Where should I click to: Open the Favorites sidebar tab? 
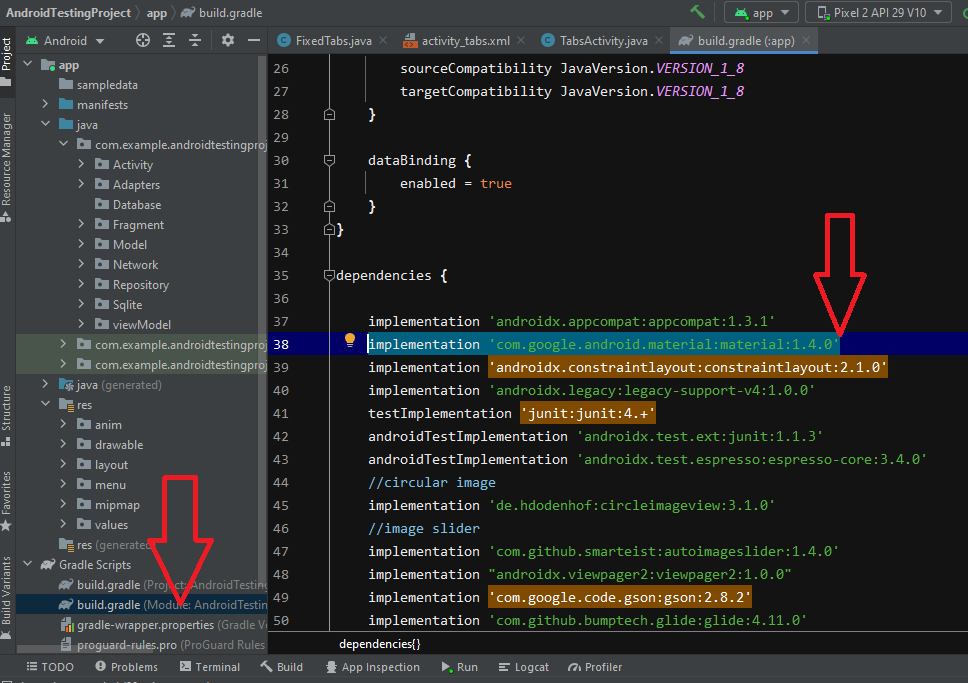click(x=7, y=500)
